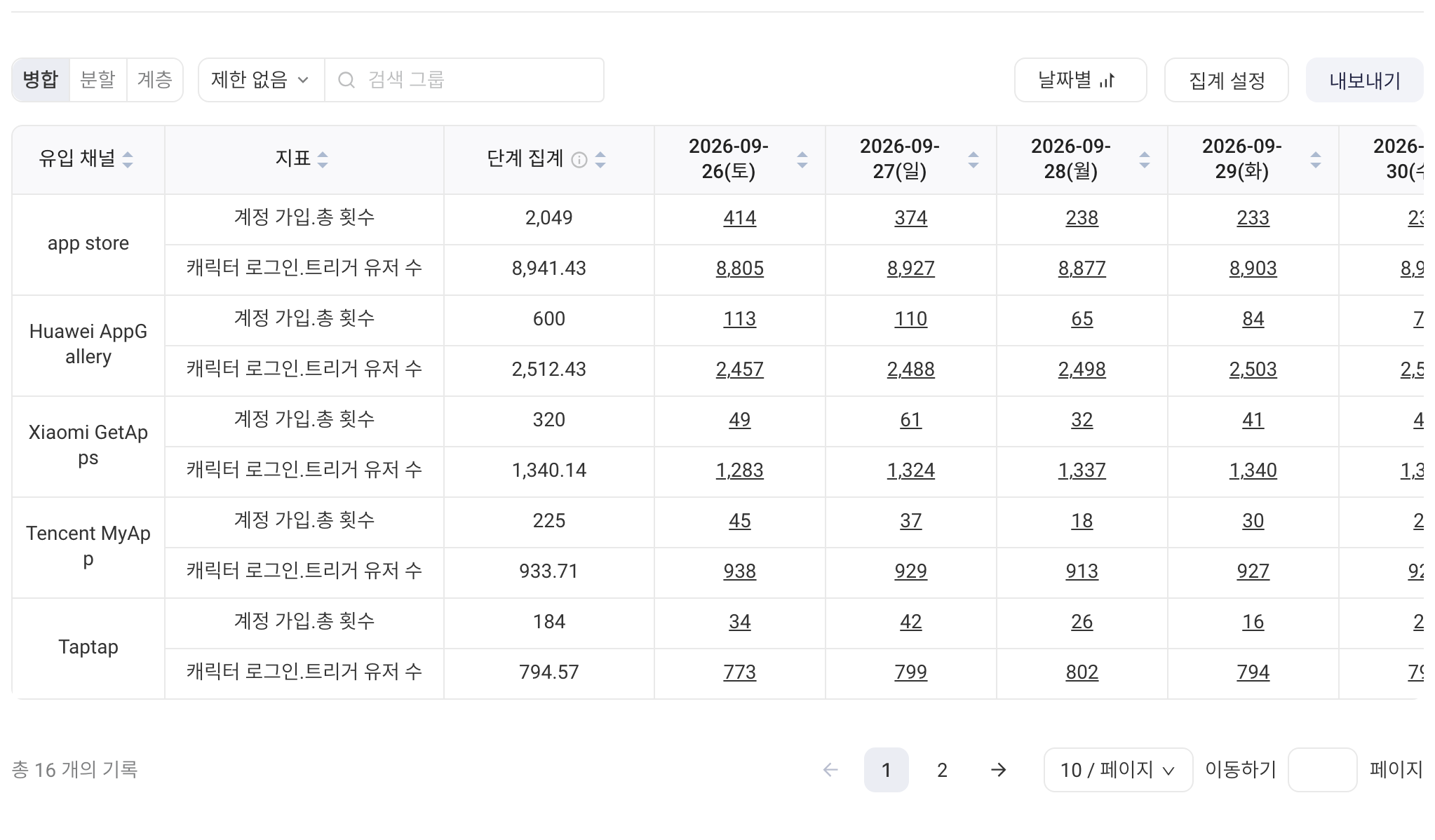
Task: Sort by 지표 column arrows
Action: 323,160
